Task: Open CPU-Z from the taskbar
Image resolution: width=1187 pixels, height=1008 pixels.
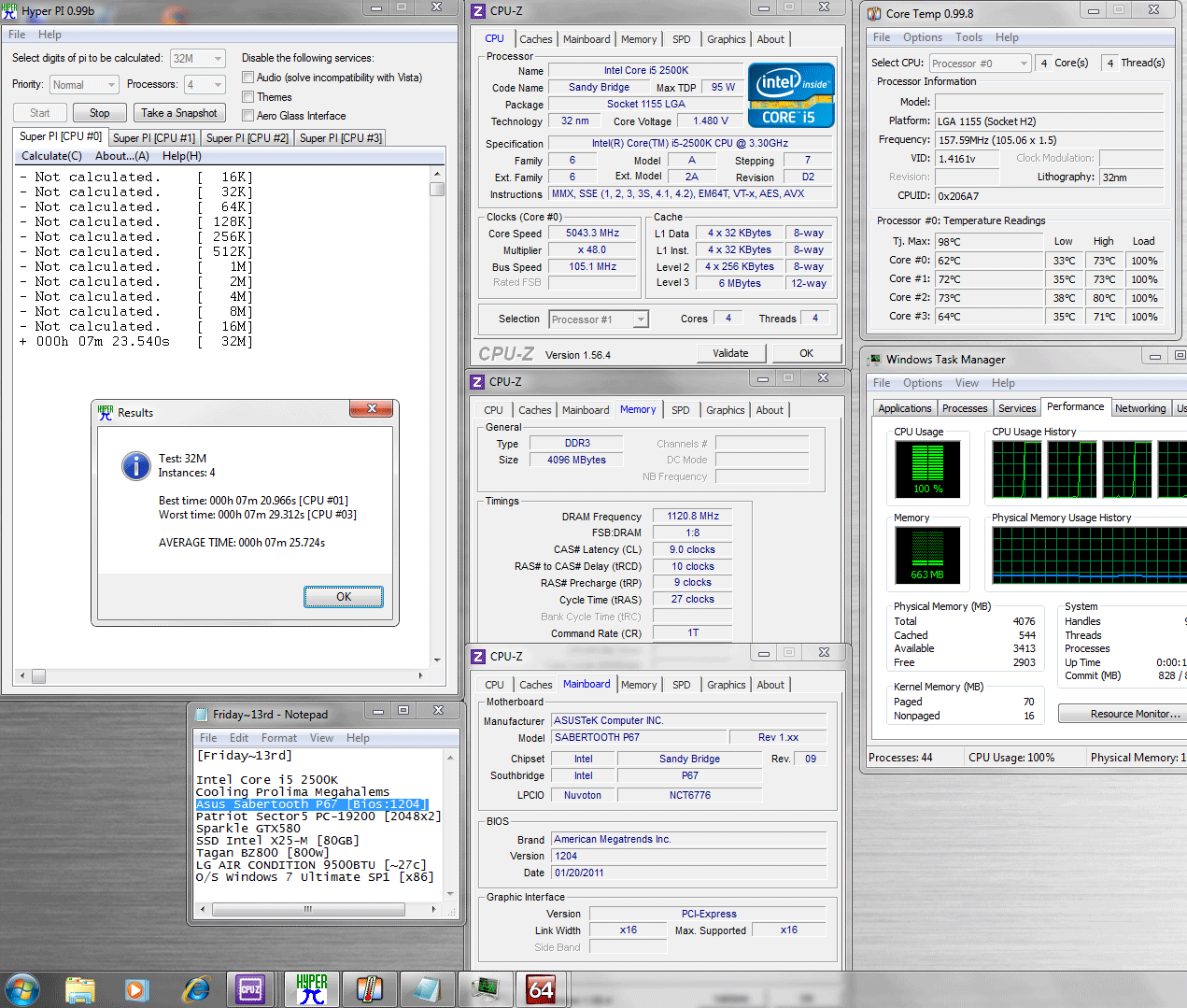Action: tap(250, 989)
